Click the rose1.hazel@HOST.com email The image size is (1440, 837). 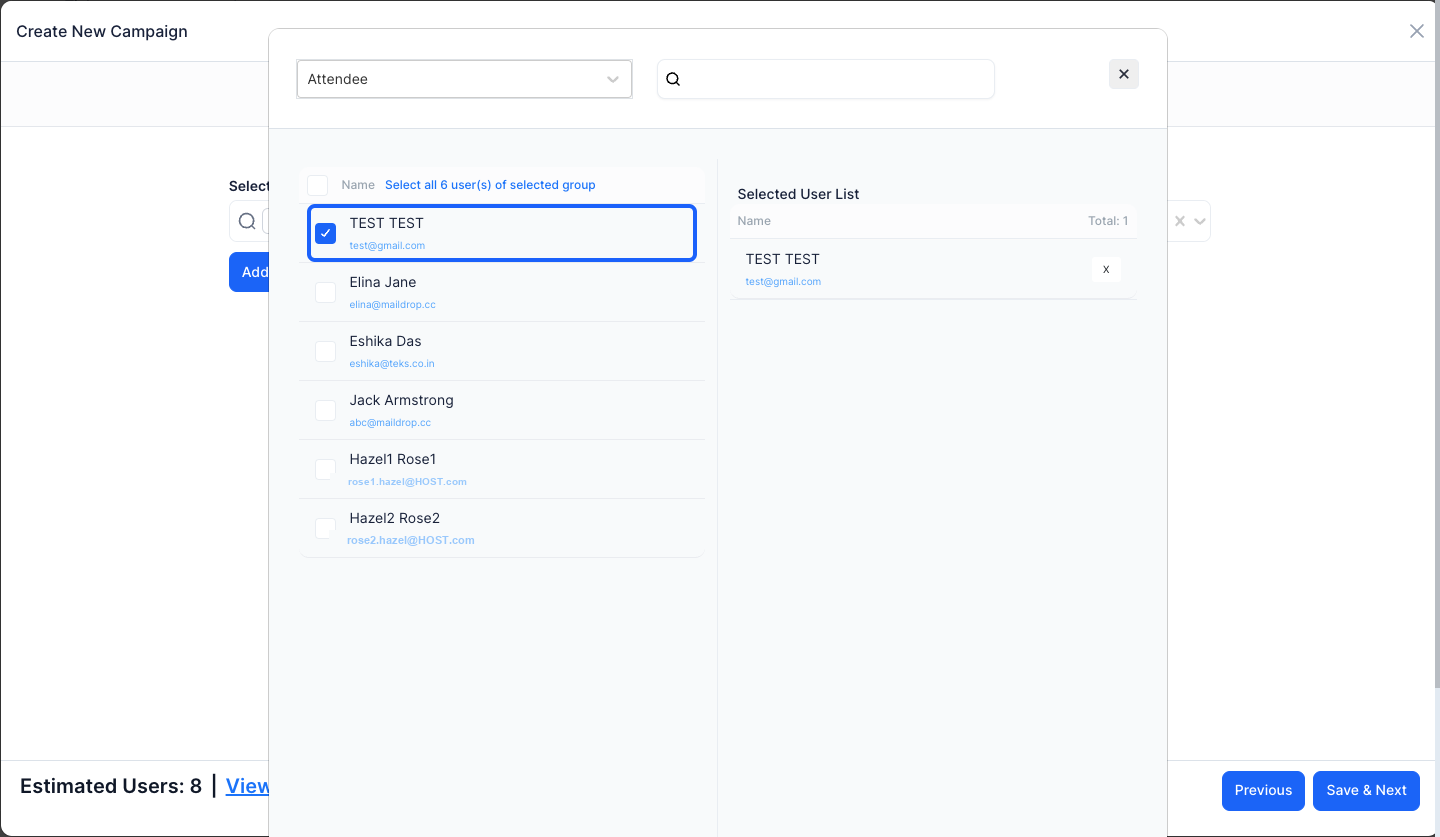pyautogui.click(x=407, y=481)
